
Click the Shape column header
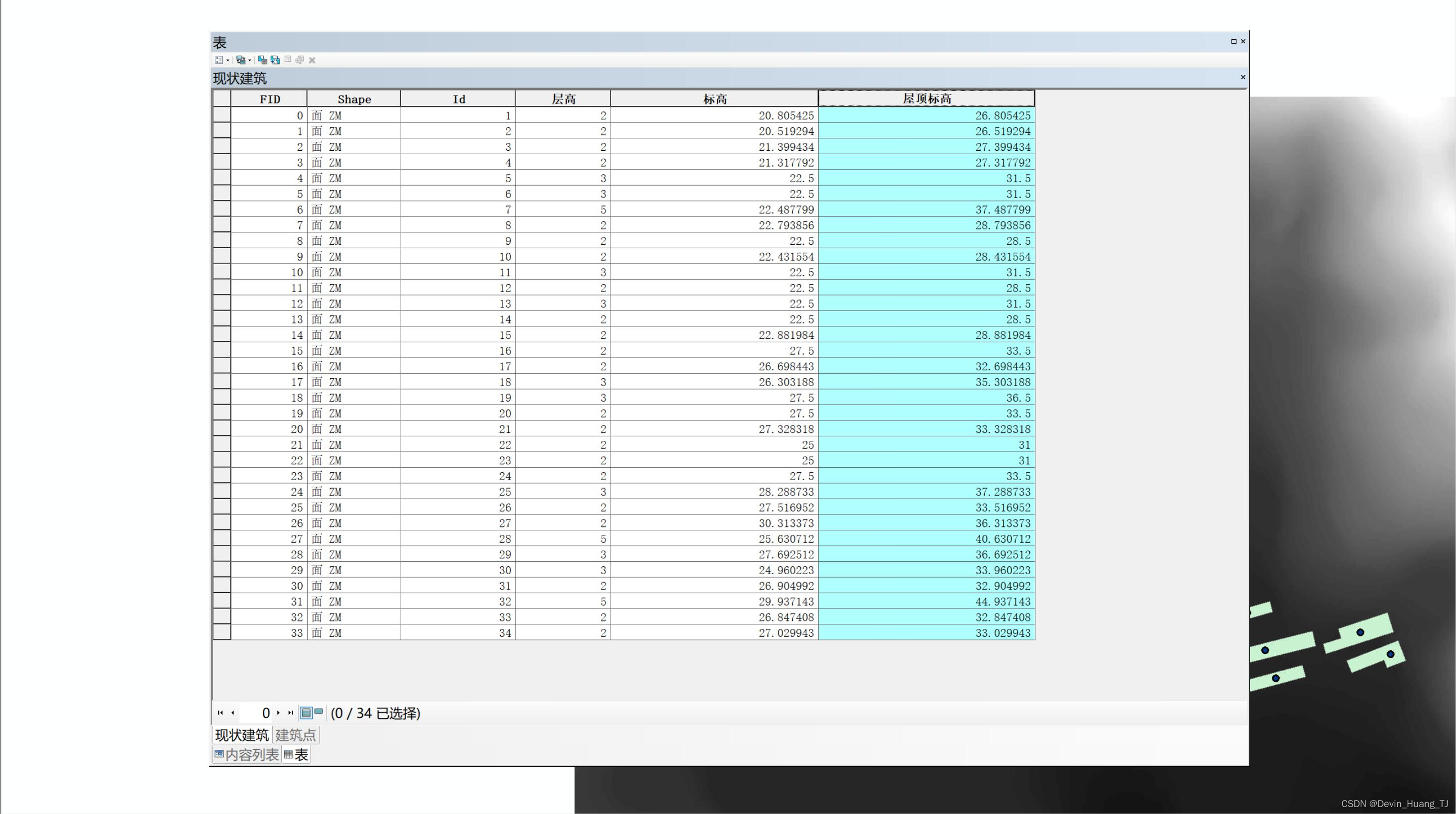point(354,99)
